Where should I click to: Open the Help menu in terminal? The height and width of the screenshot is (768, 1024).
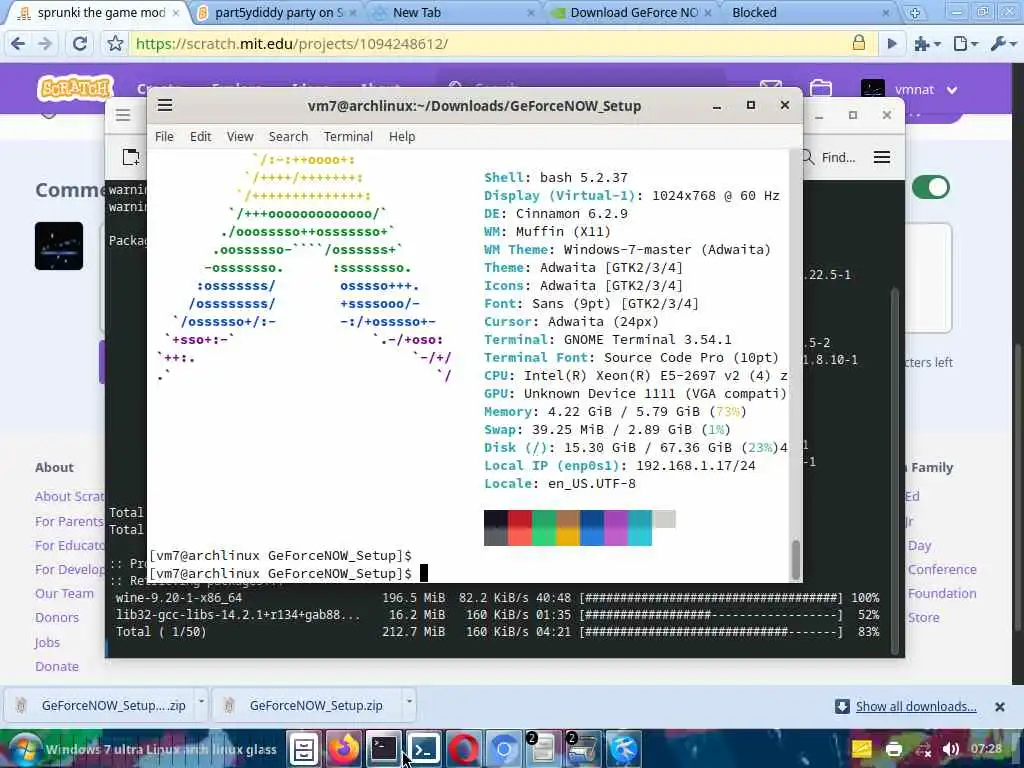point(402,136)
